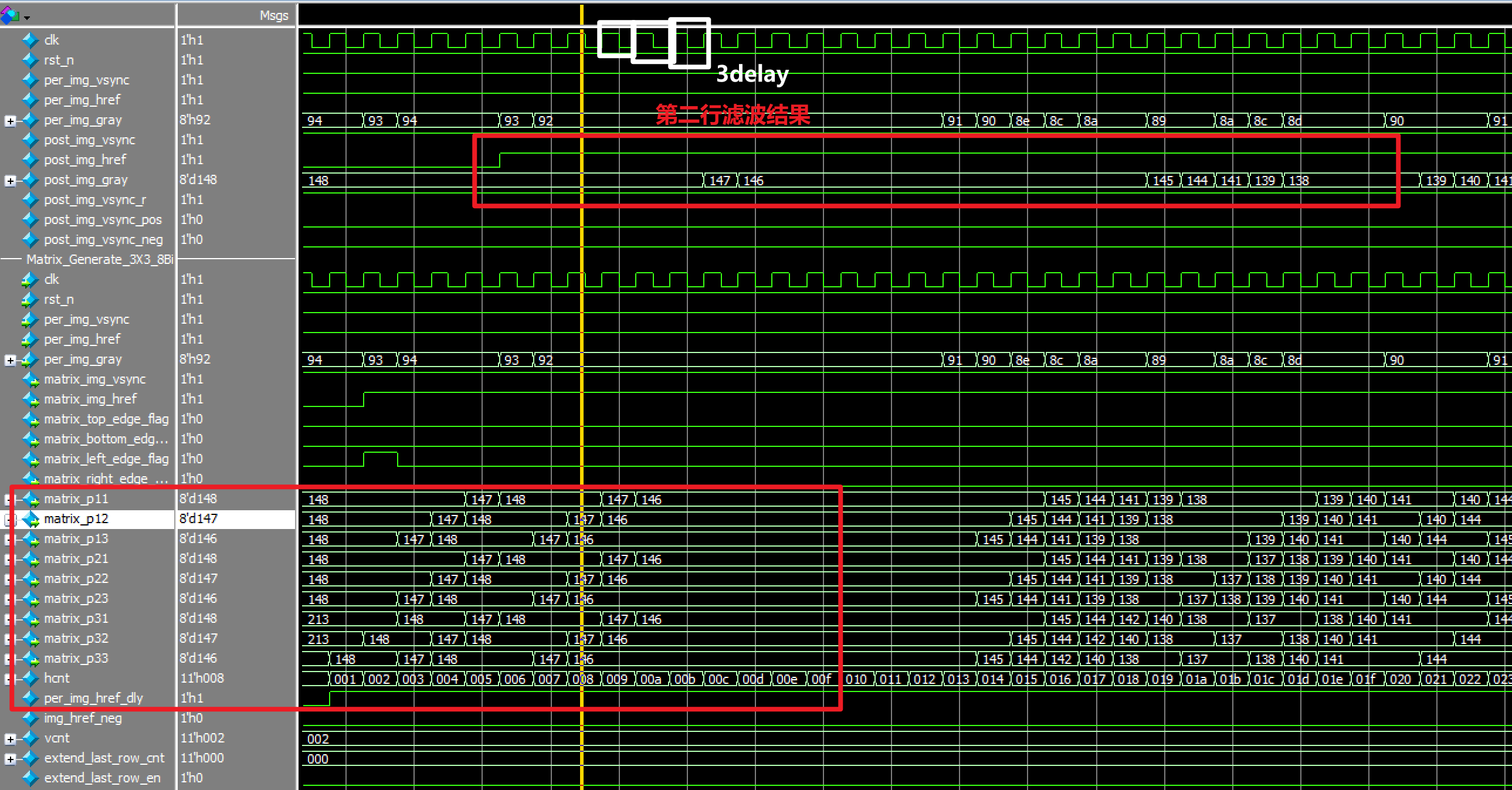Click the 11'h002 value of vcnt
The image size is (1512, 790).
tap(202, 738)
